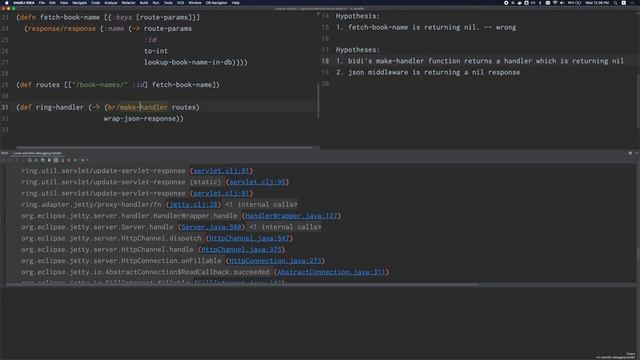Open the HttpChannel.java:375 link
Viewport: 640px width, 360px height.
coord(241,249)
